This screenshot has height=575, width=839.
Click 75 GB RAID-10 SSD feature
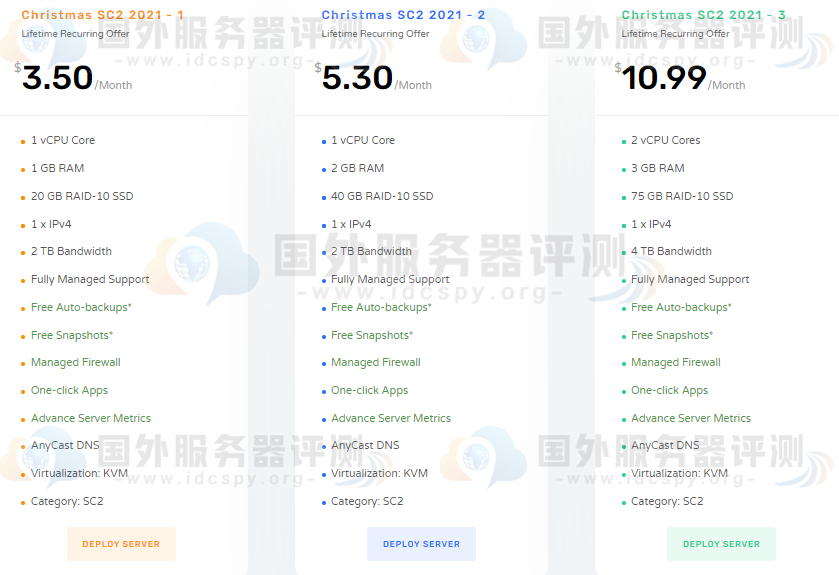682,196
